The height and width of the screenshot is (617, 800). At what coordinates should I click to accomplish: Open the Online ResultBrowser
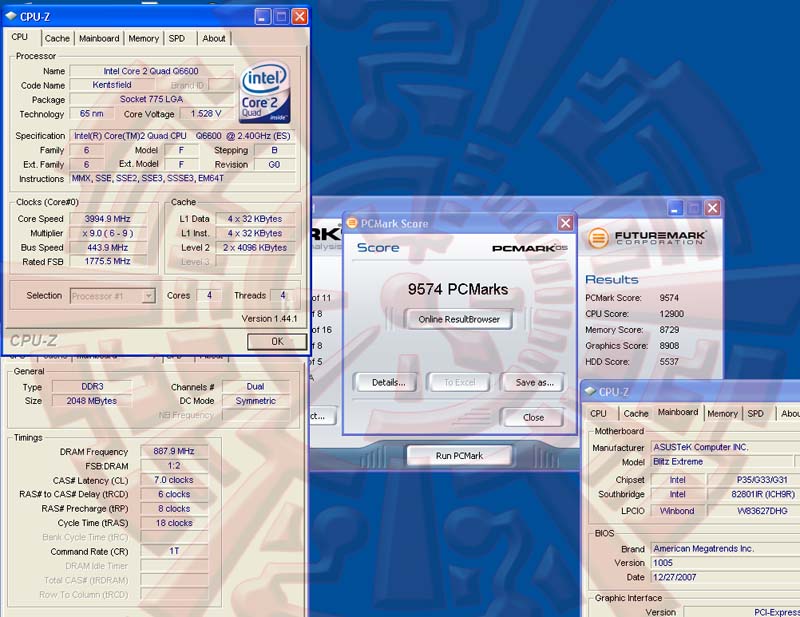click(459, 319)
